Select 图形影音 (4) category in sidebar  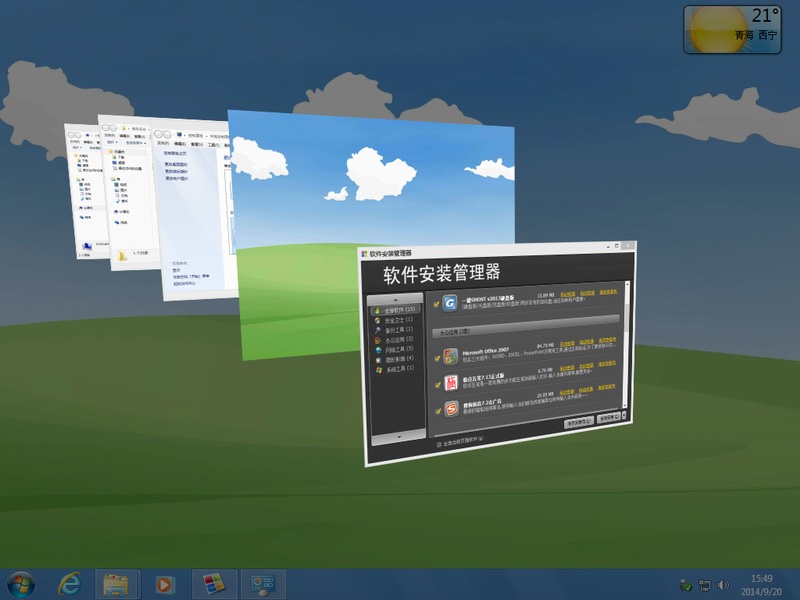(394, 359)
